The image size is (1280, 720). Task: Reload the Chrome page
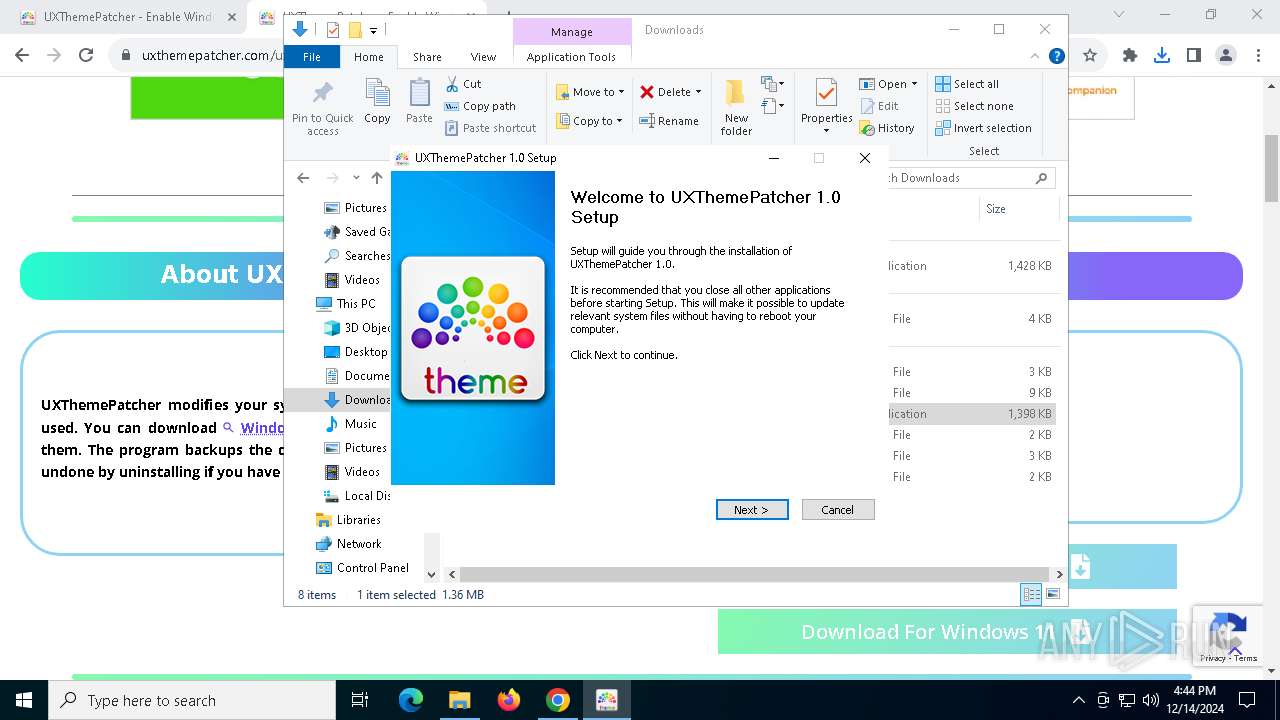click(x=86, y=56)
